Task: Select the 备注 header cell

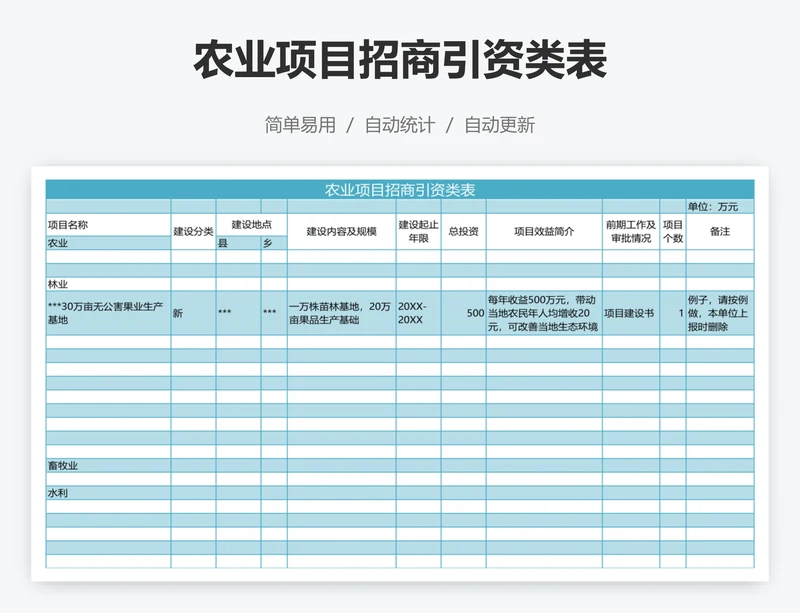Action: [720, 232]
